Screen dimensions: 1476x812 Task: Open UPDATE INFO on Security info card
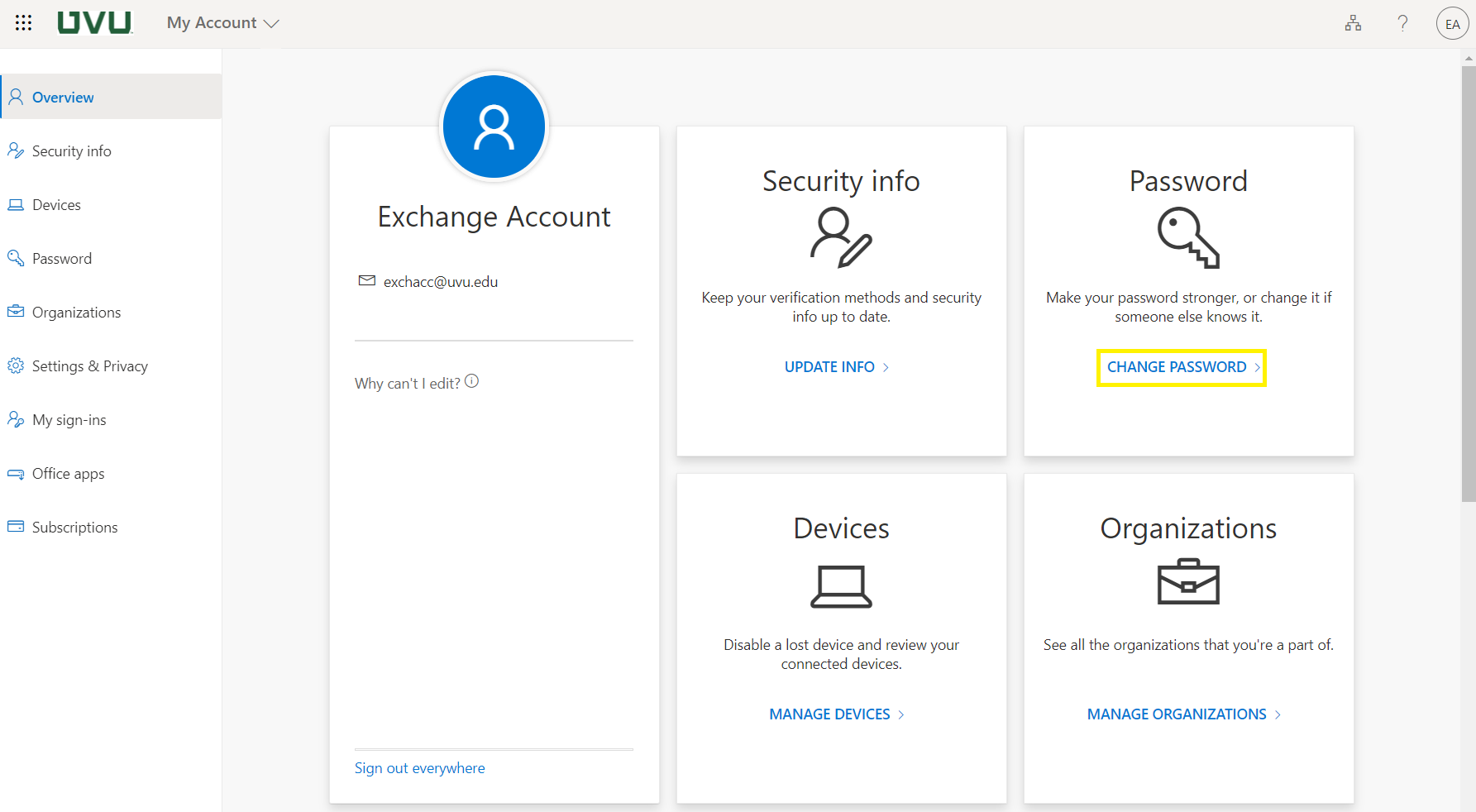coord(830,366)
